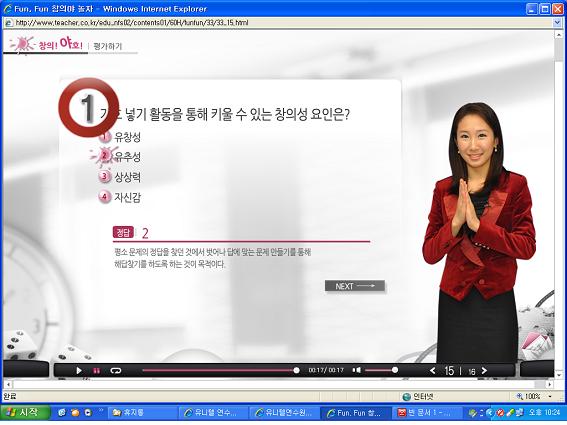Click the address bar URL field
567x425 pixels.
point(278,22)
